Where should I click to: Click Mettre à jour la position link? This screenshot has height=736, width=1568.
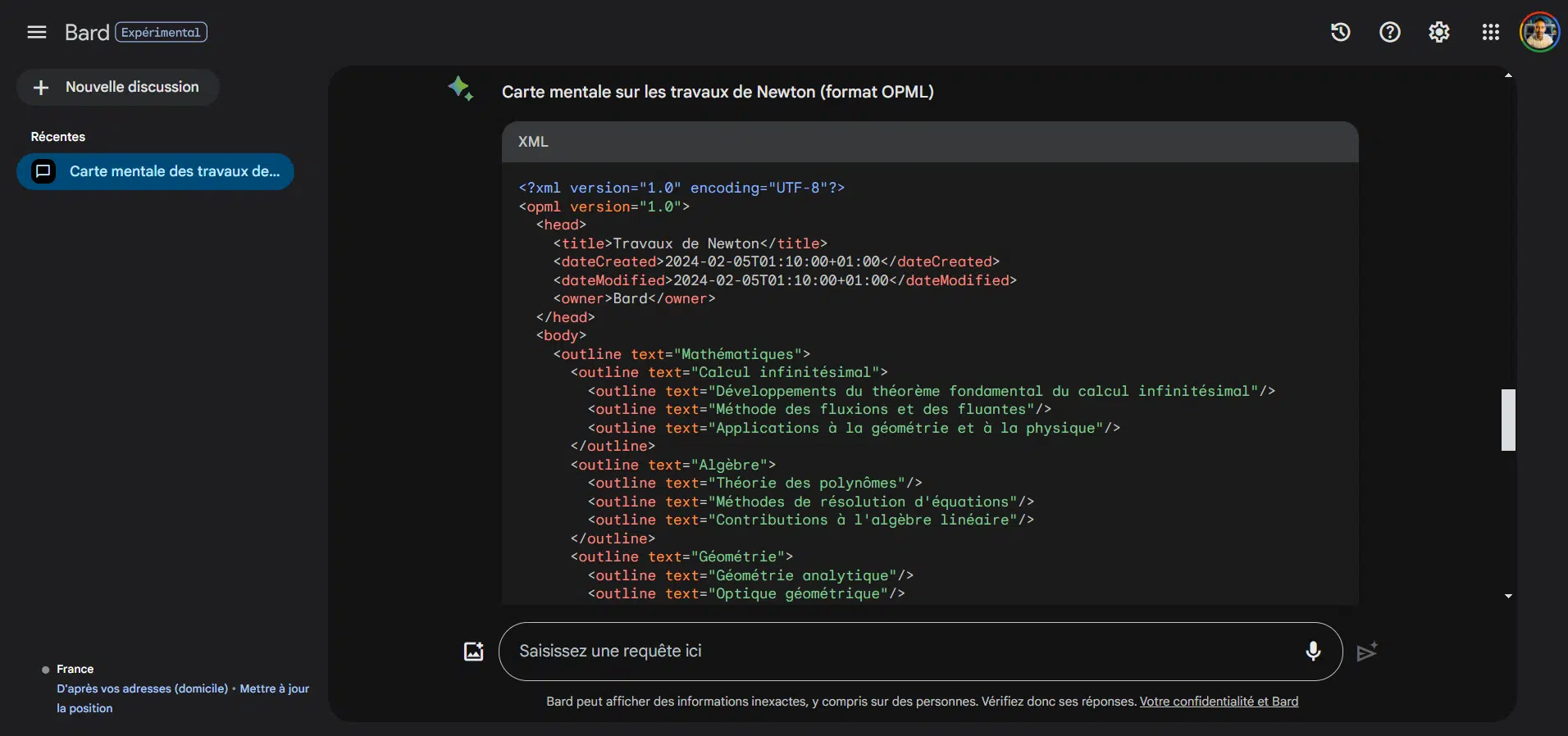coord(274,688)
